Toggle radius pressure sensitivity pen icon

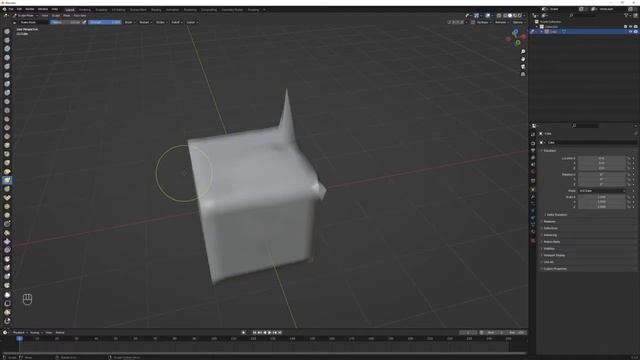(84, 22)
